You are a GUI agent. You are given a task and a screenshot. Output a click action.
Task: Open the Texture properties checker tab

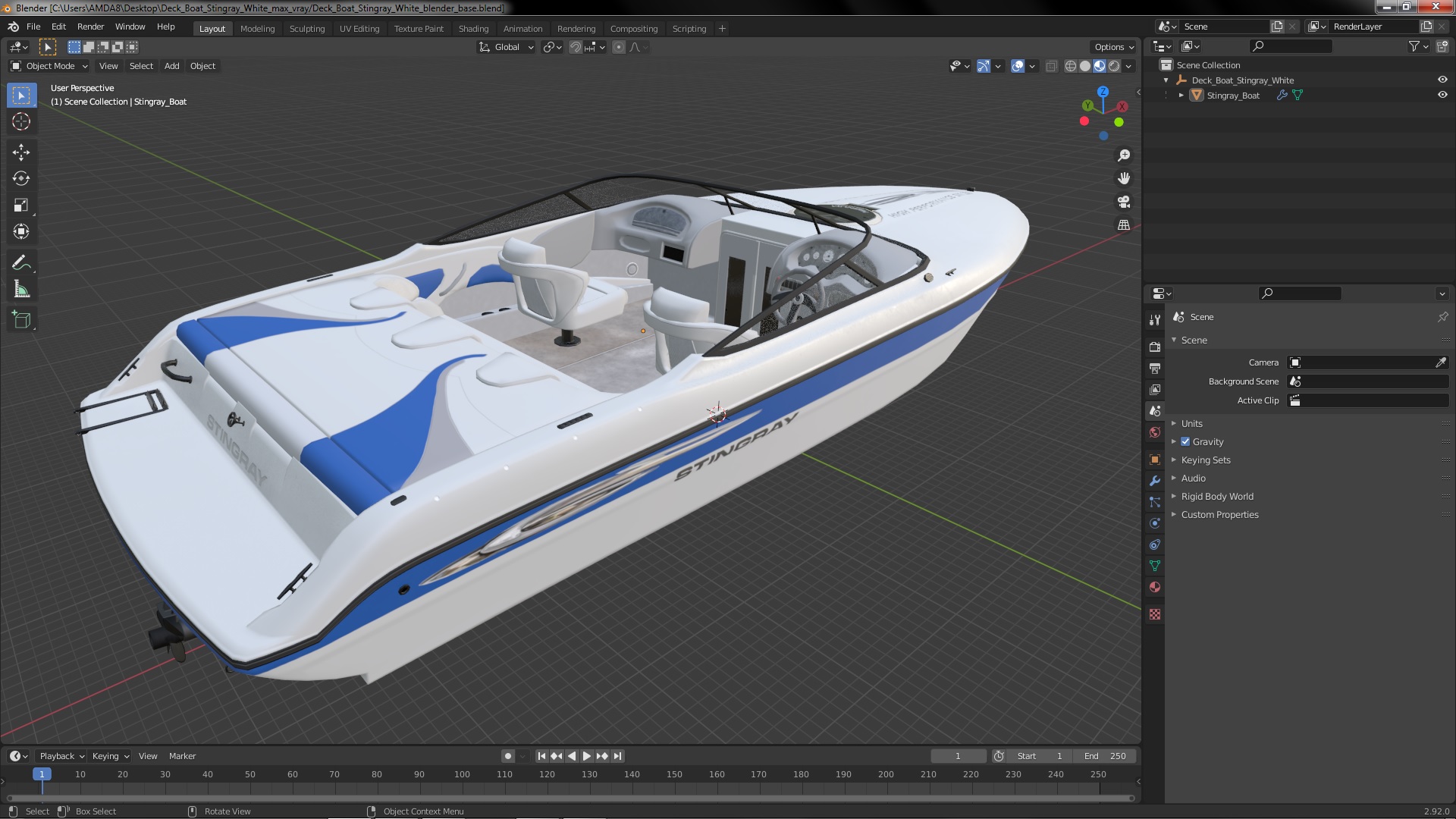pos(1155,614)
